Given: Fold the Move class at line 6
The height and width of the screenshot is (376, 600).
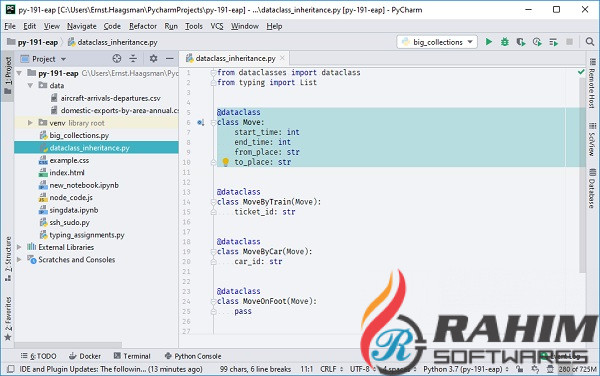Looking at the screenshot, I should pos(214,122).
